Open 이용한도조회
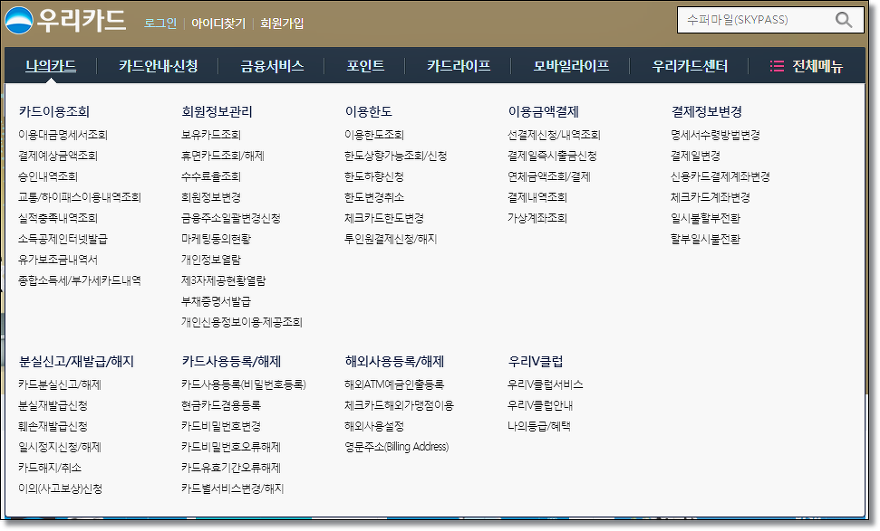Image resolution: width=880 pixels, height=531 pixels. 374,135
